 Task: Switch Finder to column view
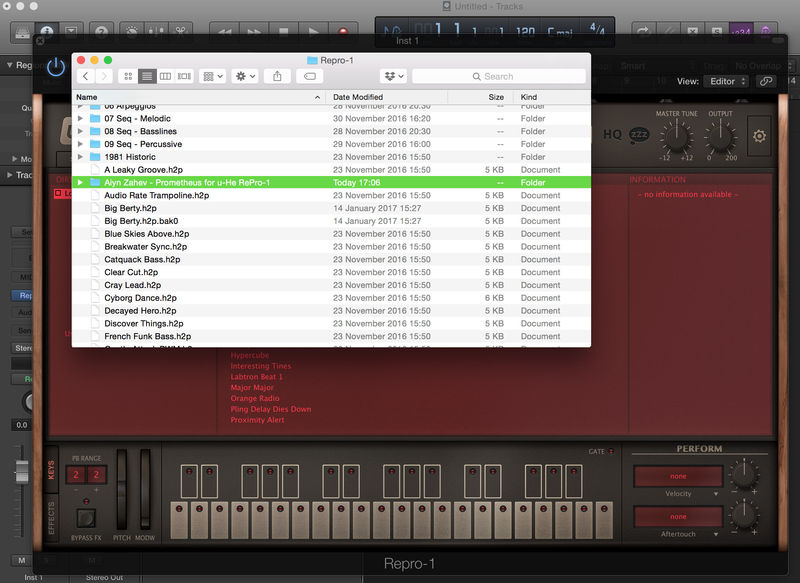(x=165, y=76)
